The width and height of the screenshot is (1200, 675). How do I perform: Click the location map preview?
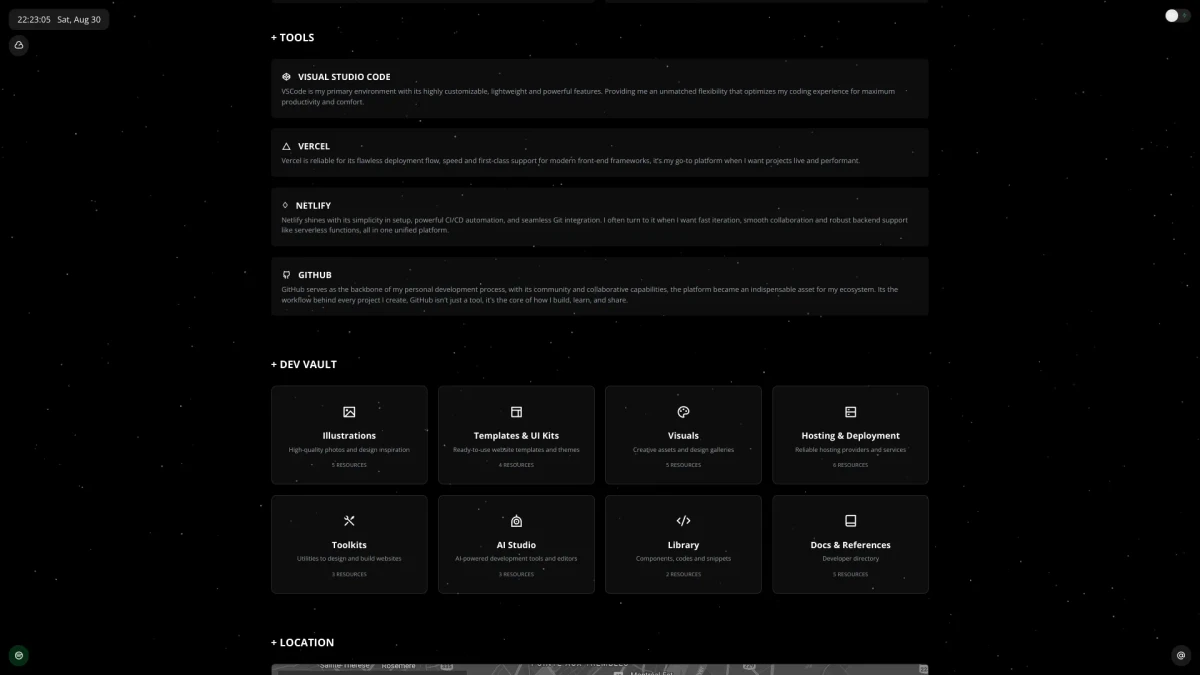pyautogui.click(x=600, y=669)
